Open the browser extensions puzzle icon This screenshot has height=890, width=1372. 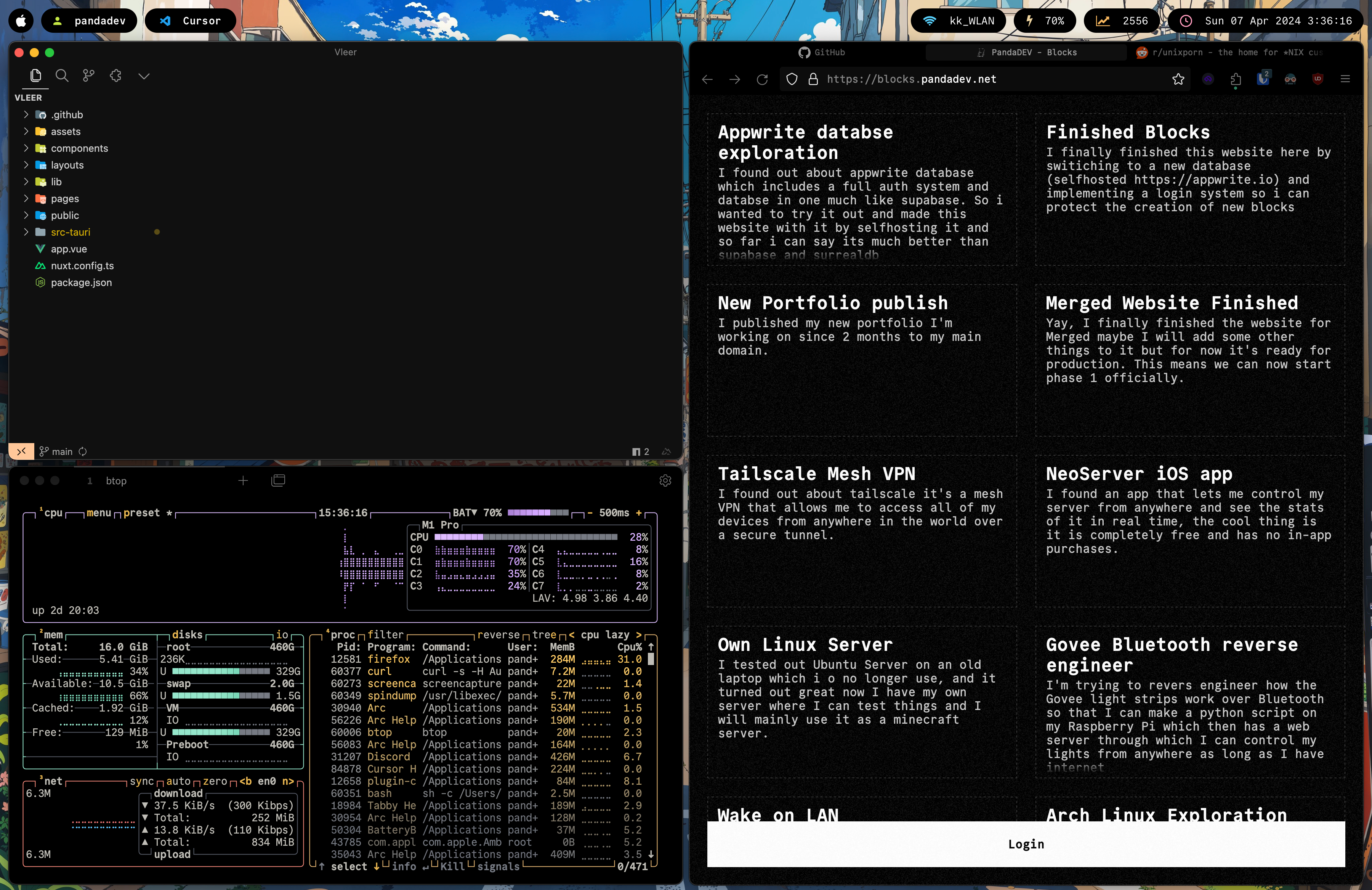coord(1236,79)
